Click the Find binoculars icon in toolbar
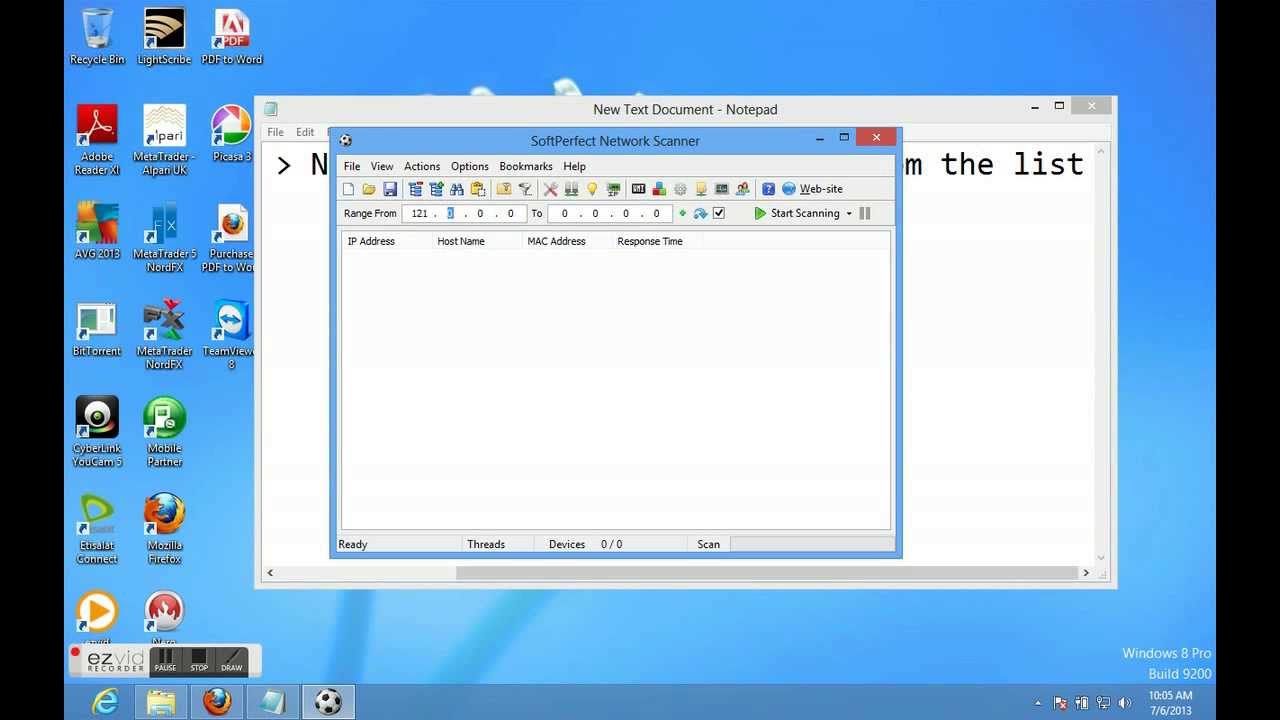Screen dimensions: 1280x720 (457, 189)
